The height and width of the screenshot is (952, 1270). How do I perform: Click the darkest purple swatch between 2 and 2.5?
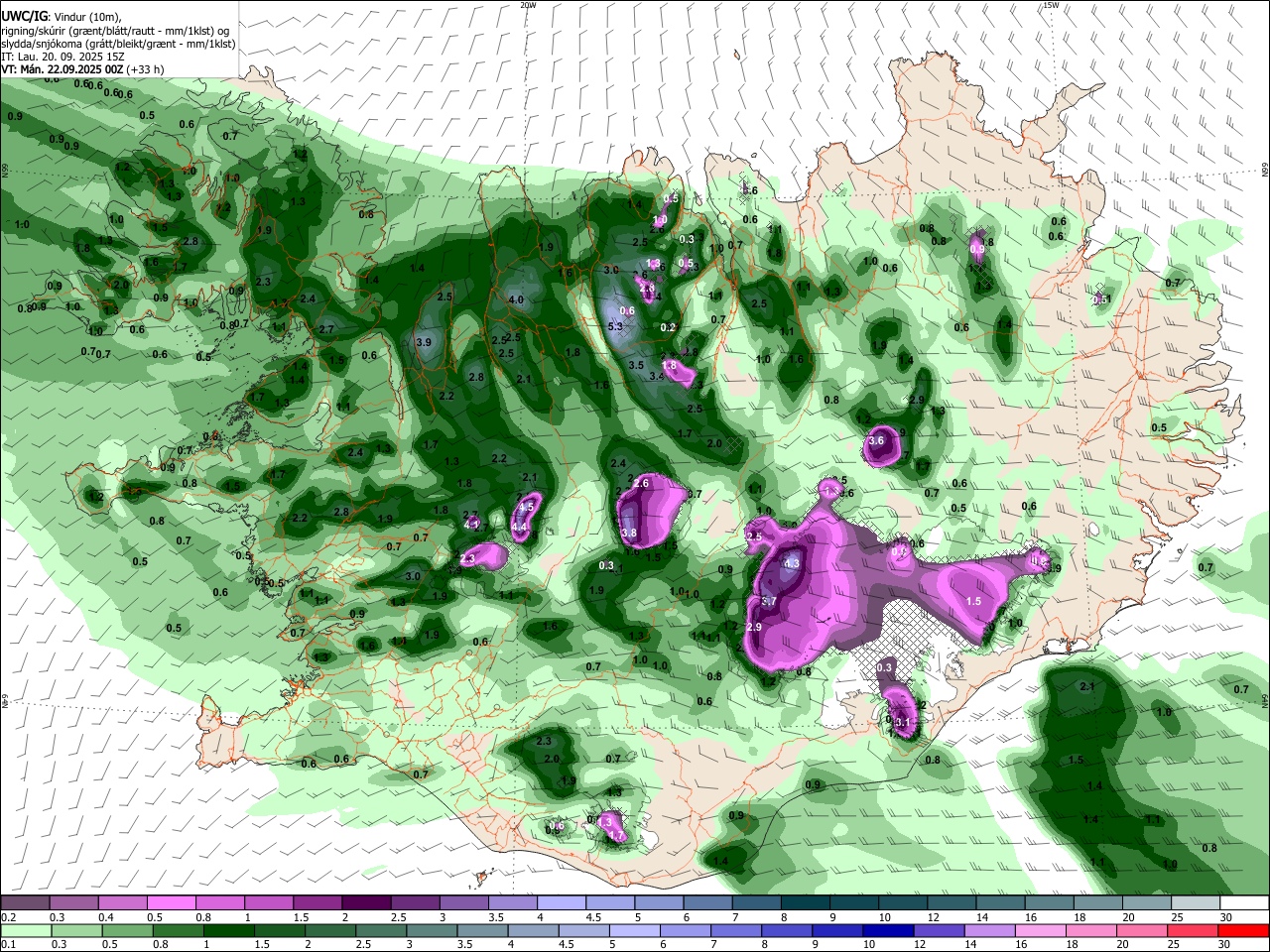(366, 903)
